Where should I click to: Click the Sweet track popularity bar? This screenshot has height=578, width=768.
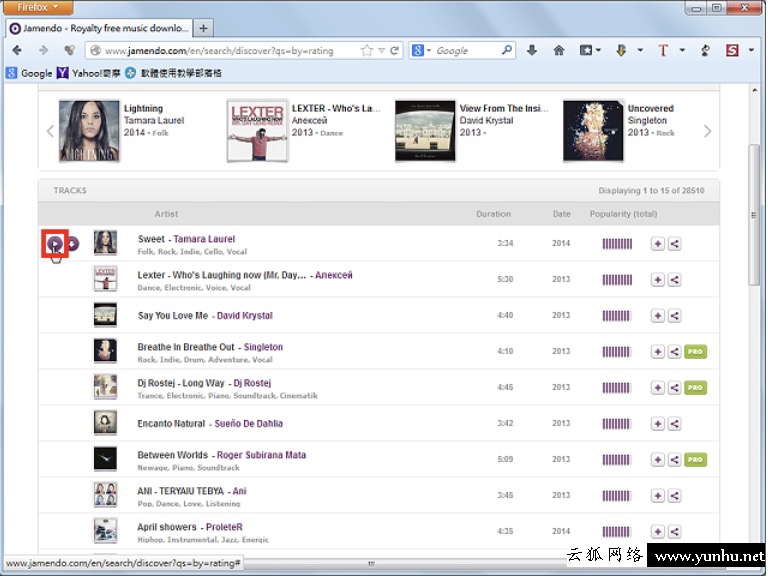coord(617,243)
